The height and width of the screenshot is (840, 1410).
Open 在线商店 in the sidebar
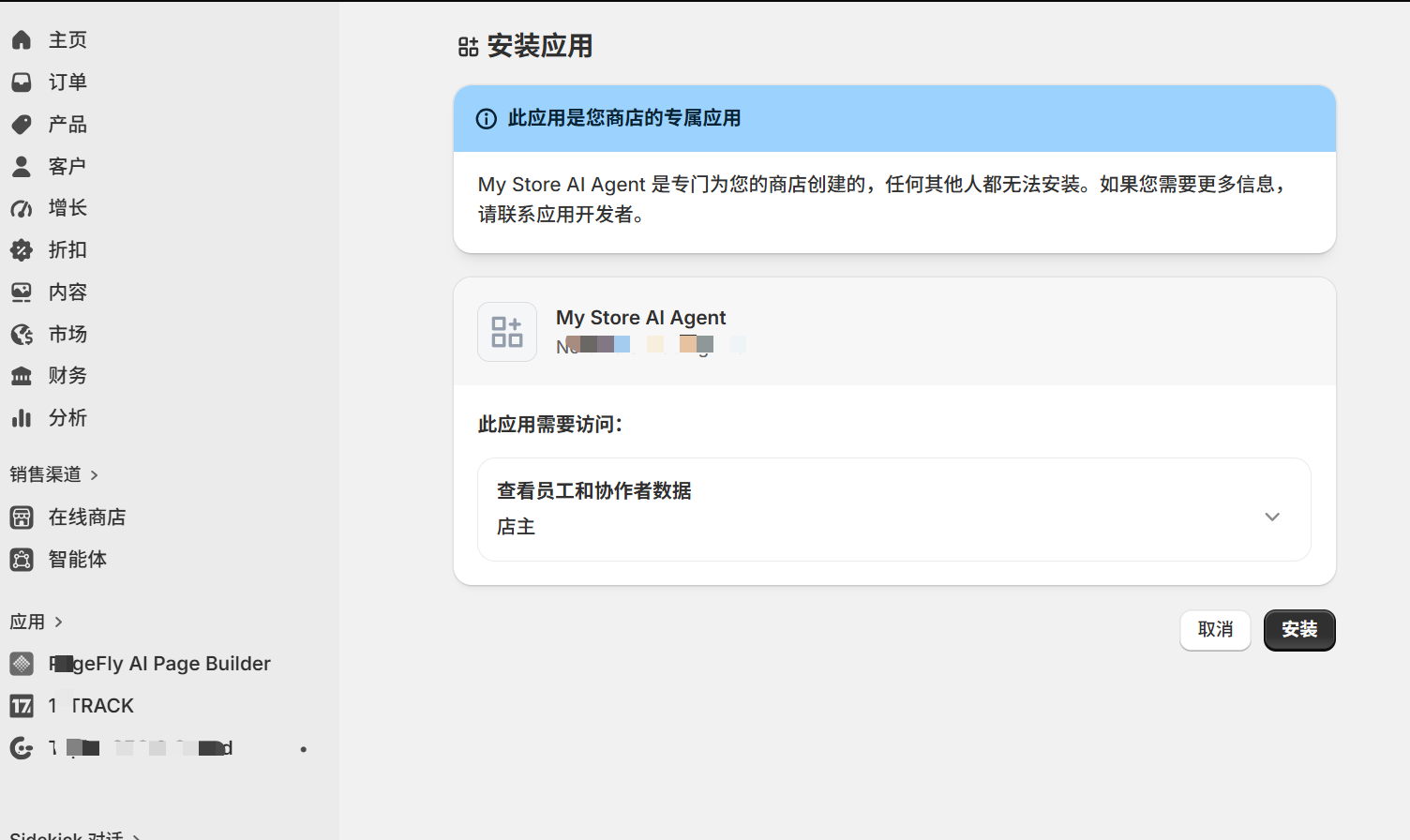(x=86, y=517)
